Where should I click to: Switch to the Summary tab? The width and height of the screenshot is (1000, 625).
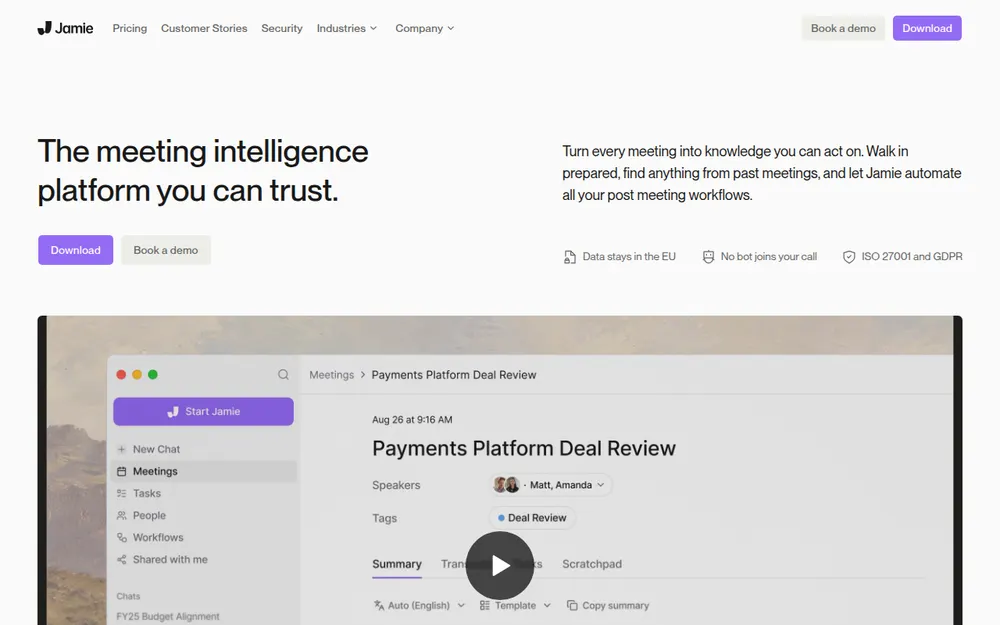(397, 564)
